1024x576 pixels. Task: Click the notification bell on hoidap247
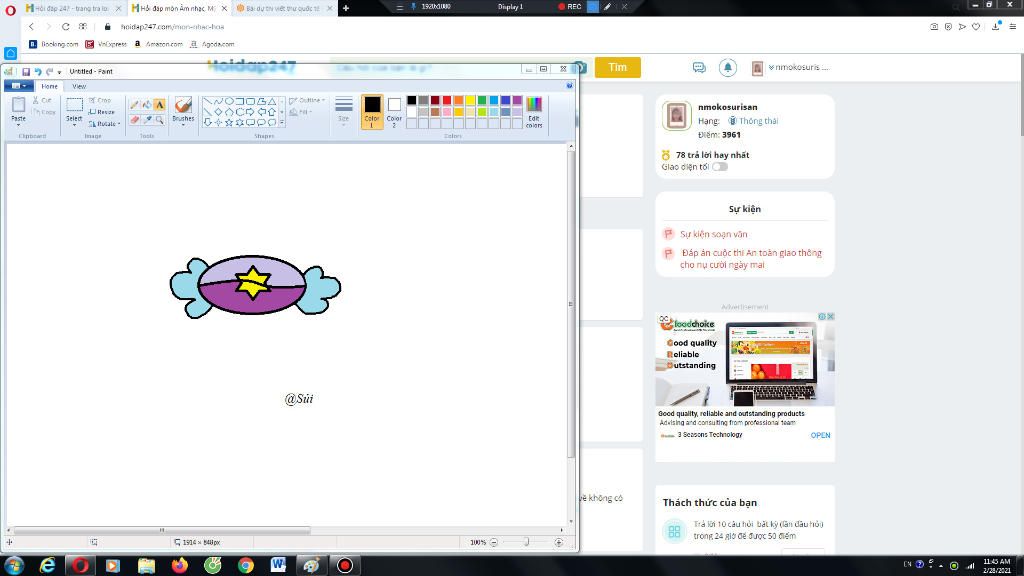tap(728, 67)
